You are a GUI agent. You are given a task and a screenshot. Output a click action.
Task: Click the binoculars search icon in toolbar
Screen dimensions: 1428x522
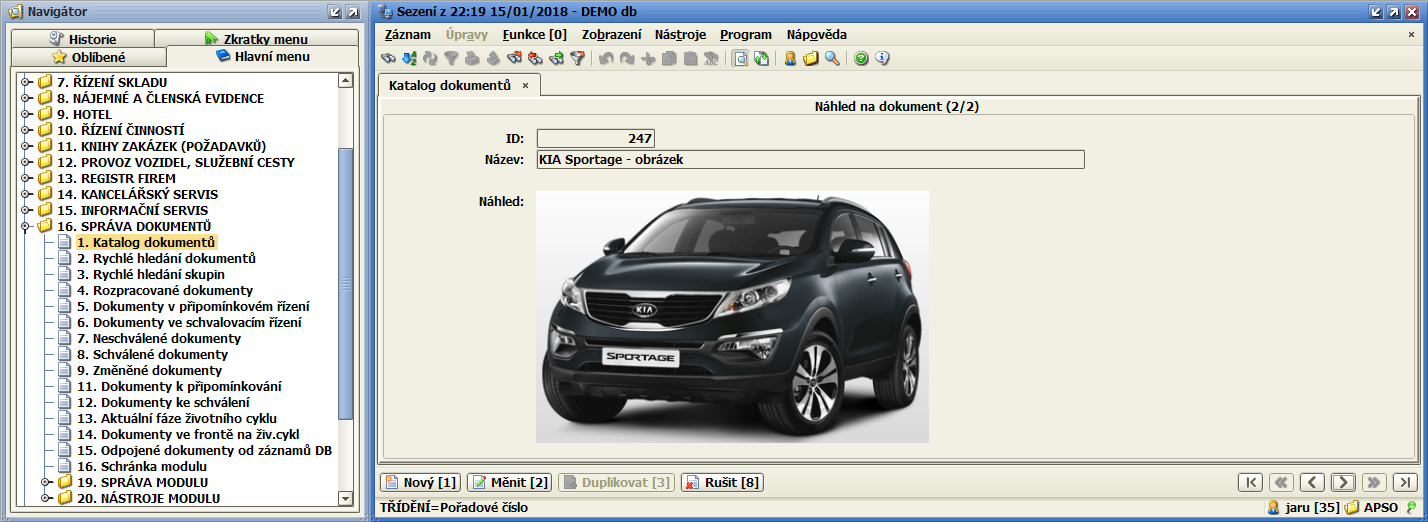388,58
